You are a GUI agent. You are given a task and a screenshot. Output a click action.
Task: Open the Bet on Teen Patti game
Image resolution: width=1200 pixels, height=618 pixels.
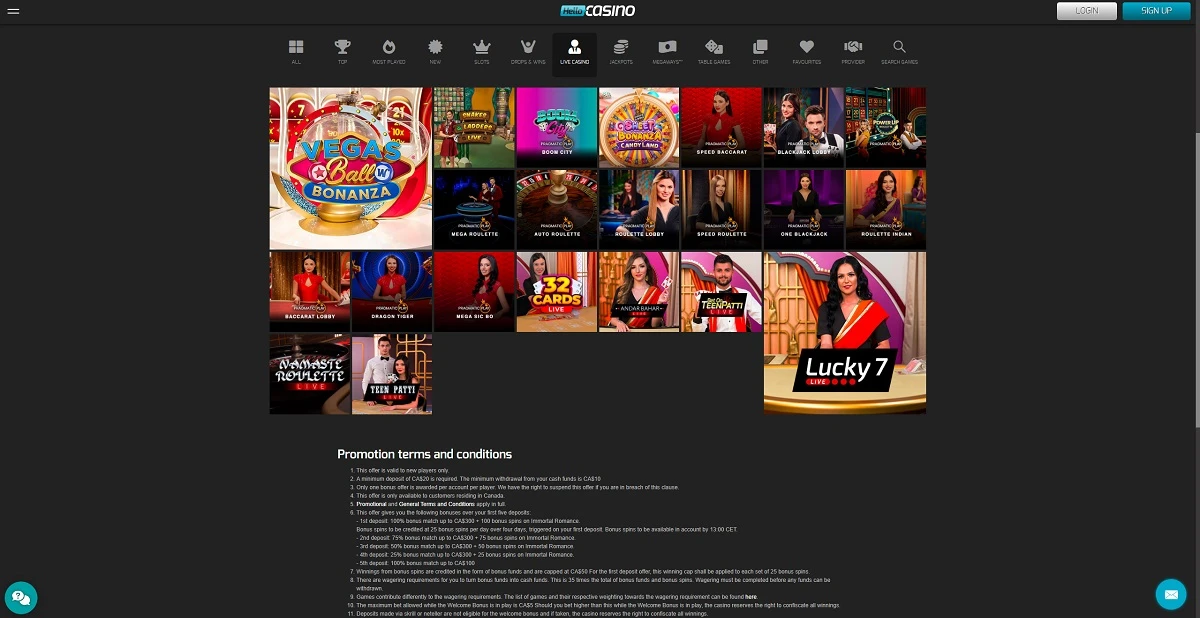pyautogui.click(x=722, y=291)
